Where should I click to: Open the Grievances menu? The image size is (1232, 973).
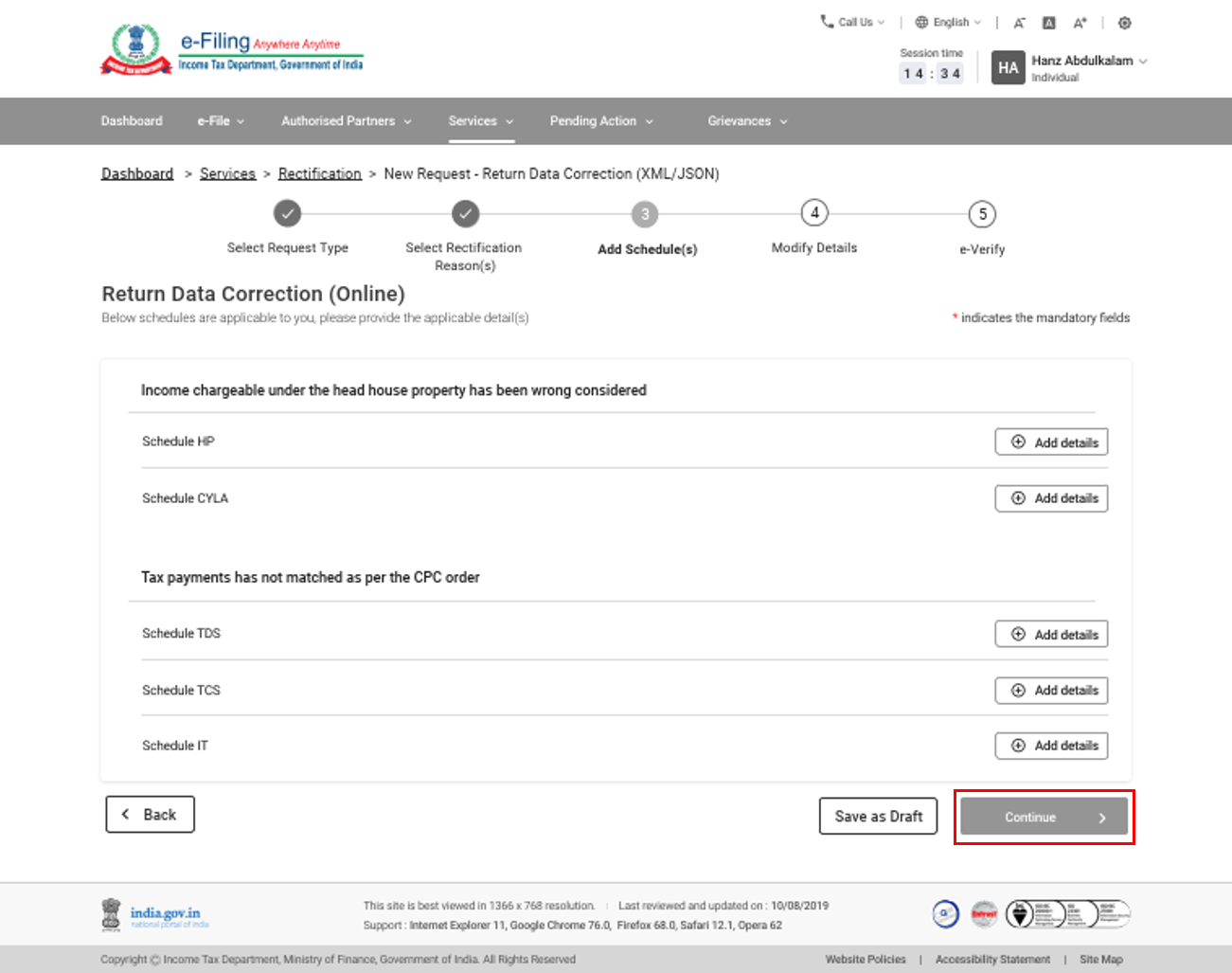(747, 121)
